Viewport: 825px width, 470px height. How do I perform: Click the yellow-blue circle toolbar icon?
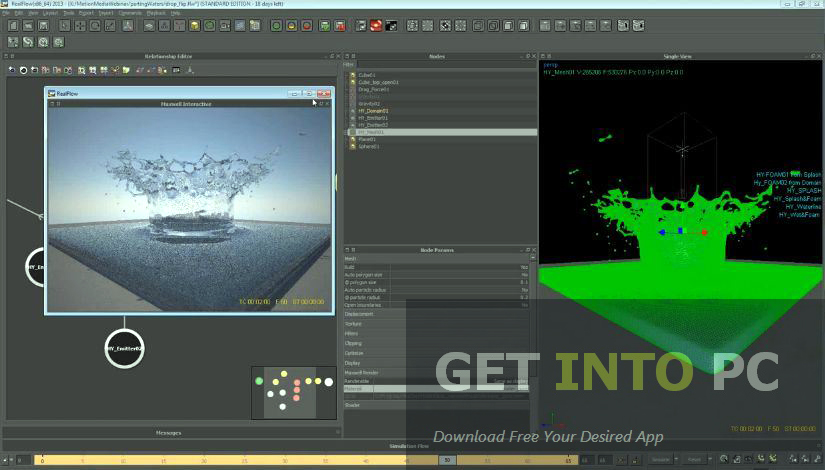click(x=291, y=25)
